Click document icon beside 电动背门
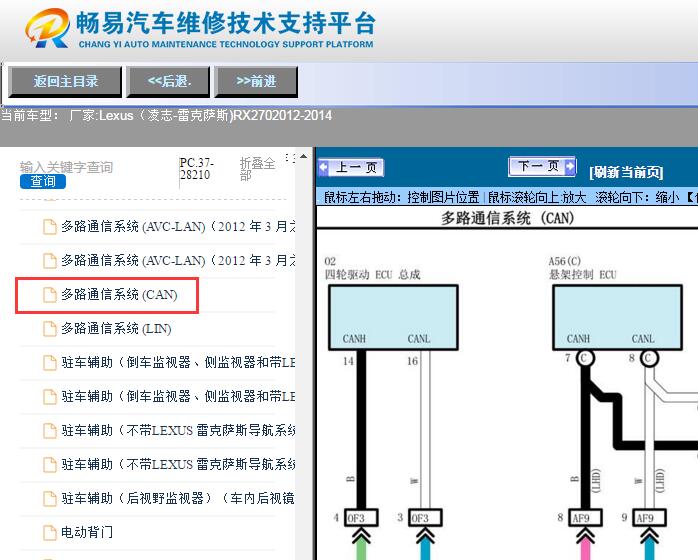Screen dimensions: 698x560 point(49,532)
